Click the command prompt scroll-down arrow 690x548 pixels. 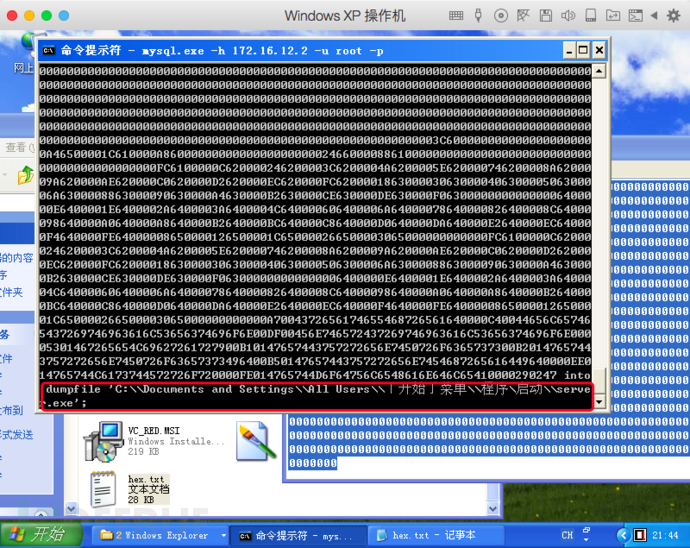click(x=599, y=402)
